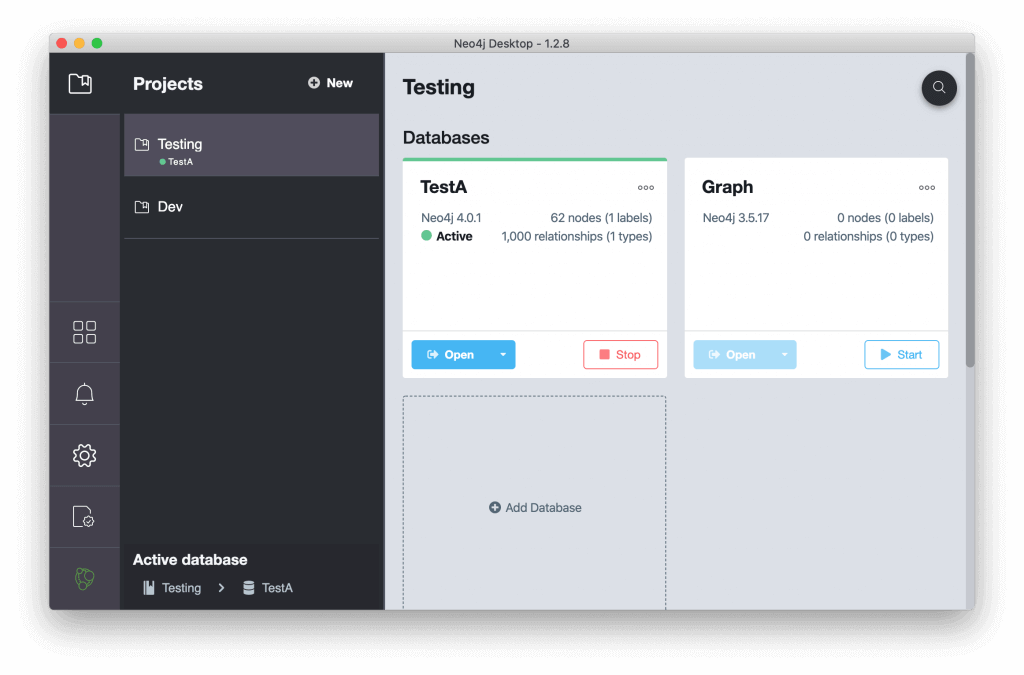Stop the TestA database
The width and height of the screenshot is (1024, 675).
(x=620, y=354)
